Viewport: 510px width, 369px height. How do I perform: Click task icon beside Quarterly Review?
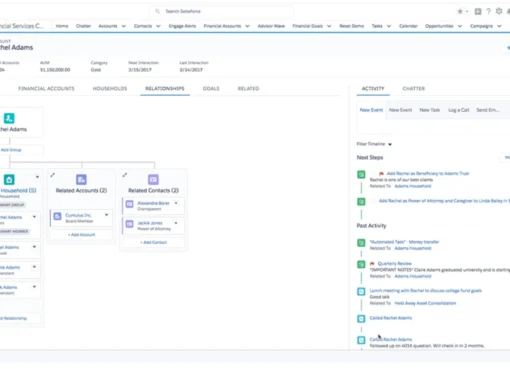361,264
